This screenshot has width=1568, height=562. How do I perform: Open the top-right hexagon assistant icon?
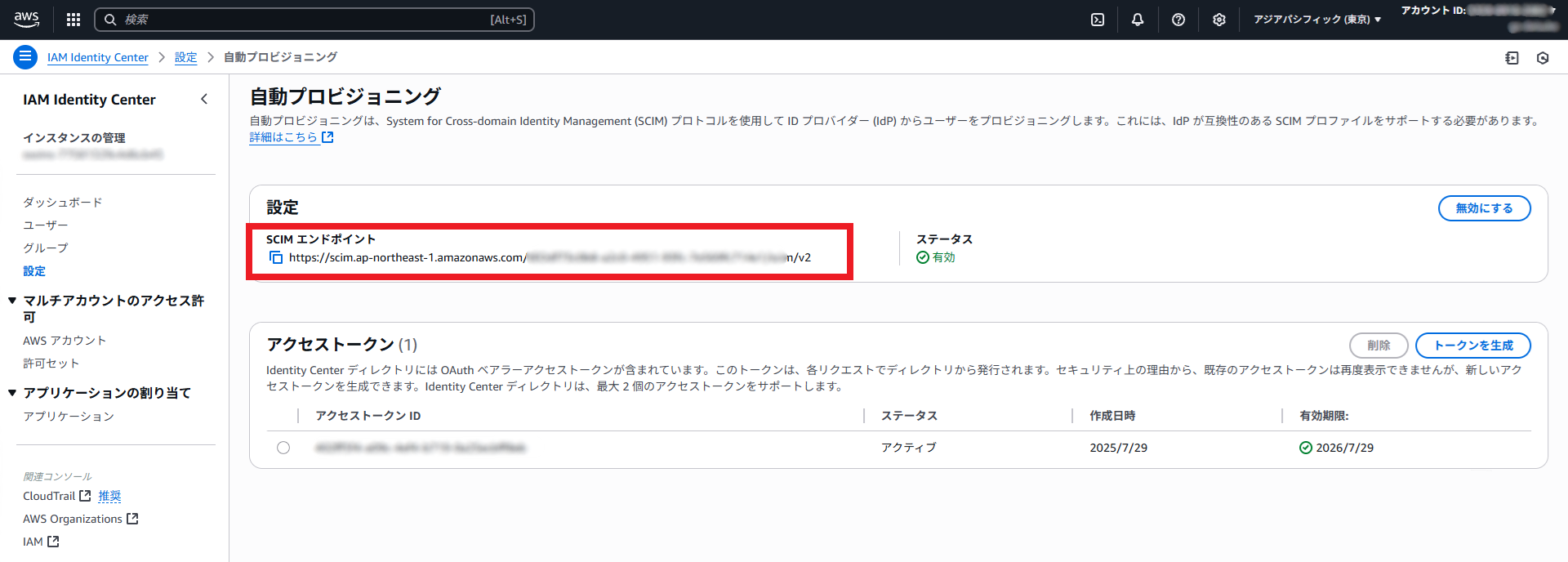coord(1543,58)
